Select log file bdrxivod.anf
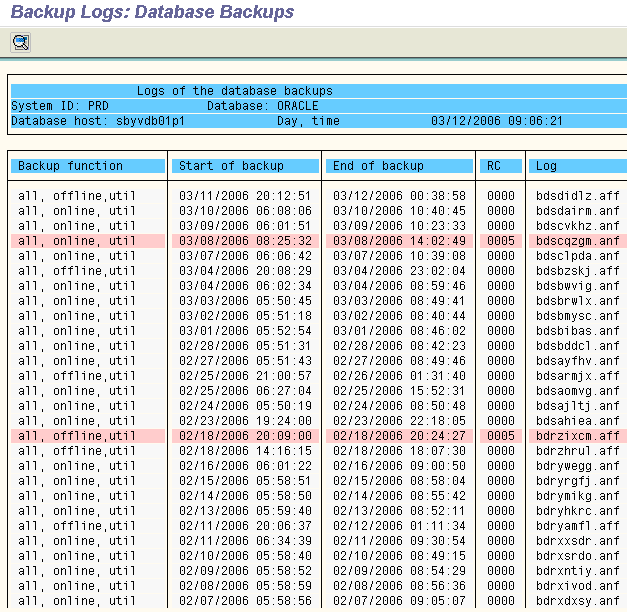Screen dimensions: 627x612 pos(577,586)
